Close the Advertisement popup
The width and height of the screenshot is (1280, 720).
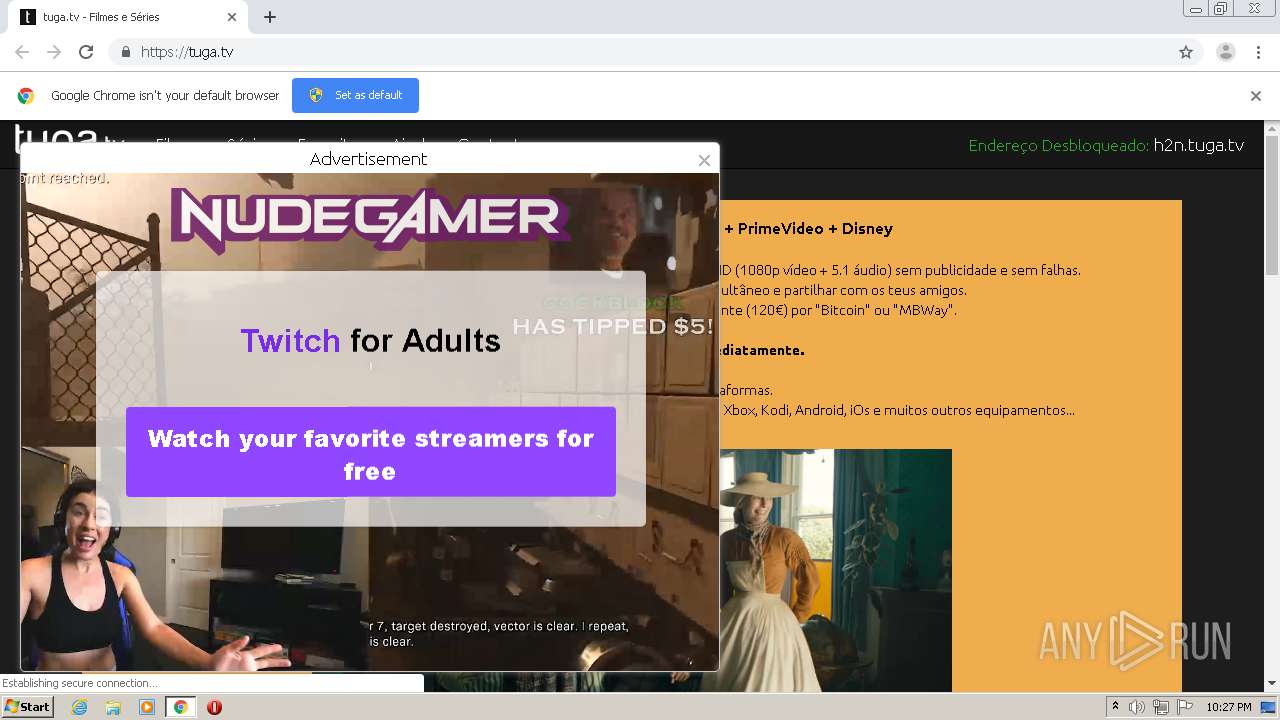coord(704,160)
